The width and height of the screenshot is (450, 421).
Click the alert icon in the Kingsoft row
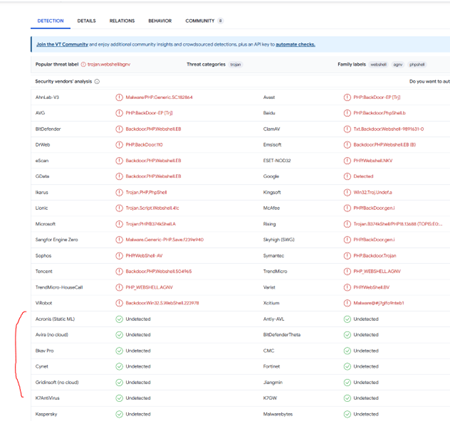347,192
